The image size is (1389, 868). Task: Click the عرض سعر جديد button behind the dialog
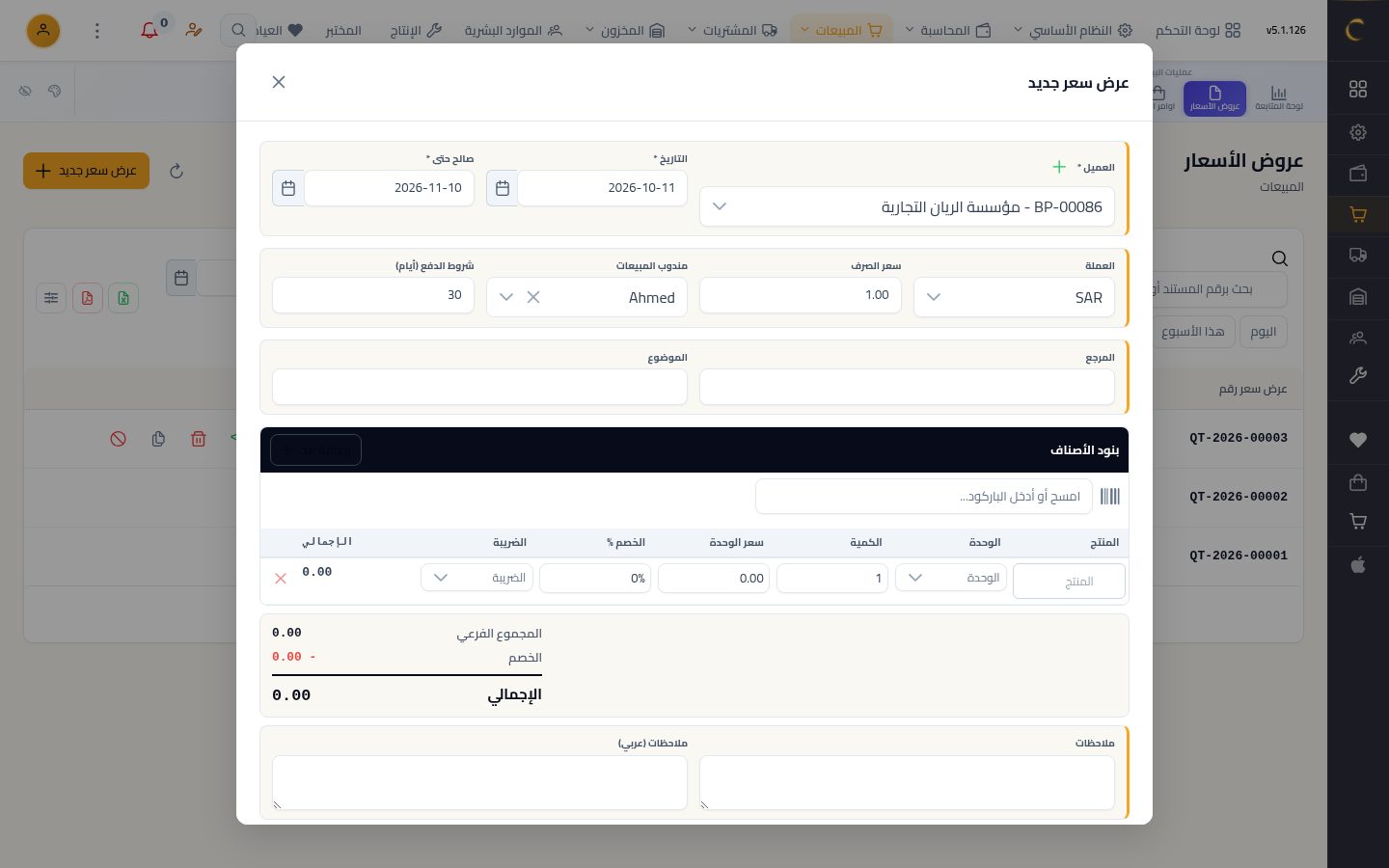coord(86,171)
